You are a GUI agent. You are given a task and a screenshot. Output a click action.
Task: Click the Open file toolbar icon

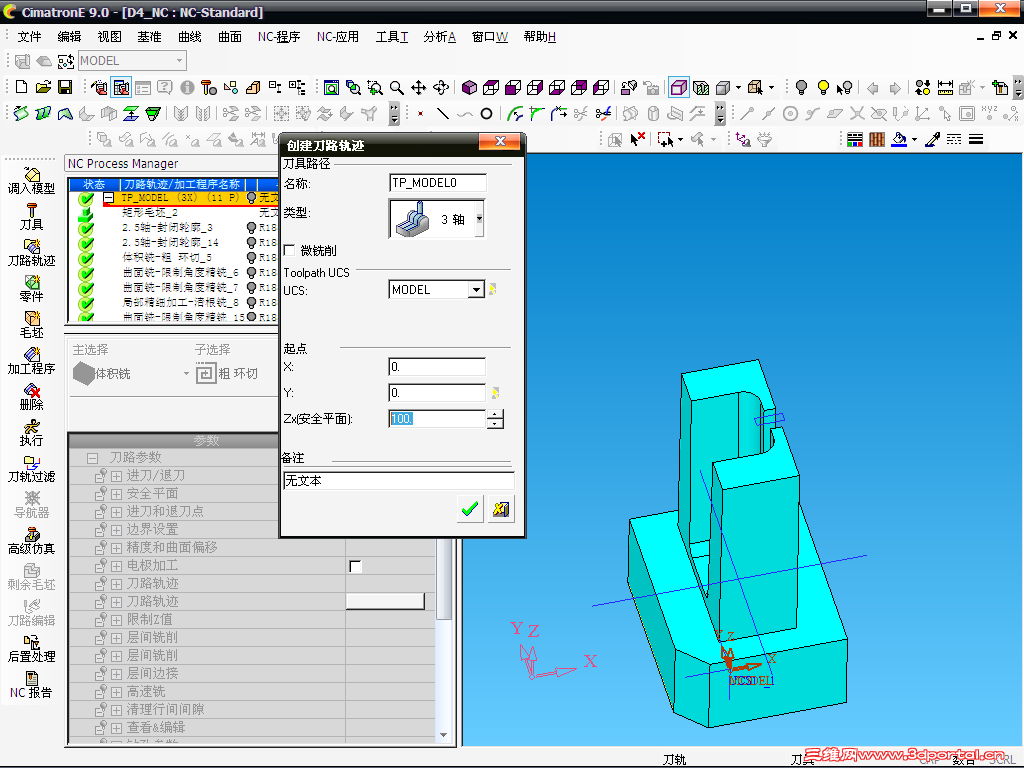[43, 87]
